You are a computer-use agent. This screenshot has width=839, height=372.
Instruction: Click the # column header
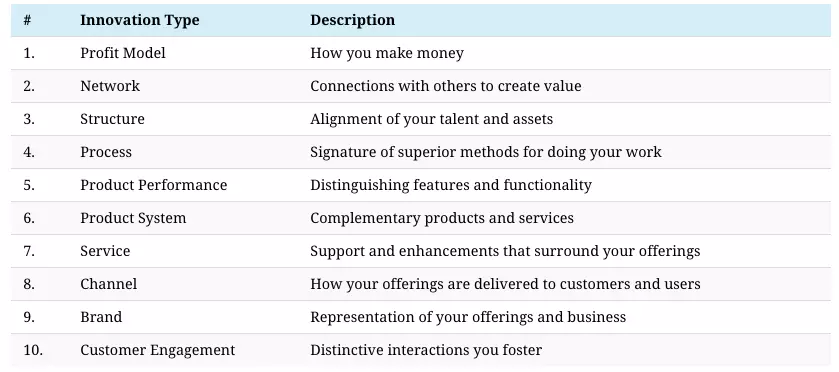(27, 20)
